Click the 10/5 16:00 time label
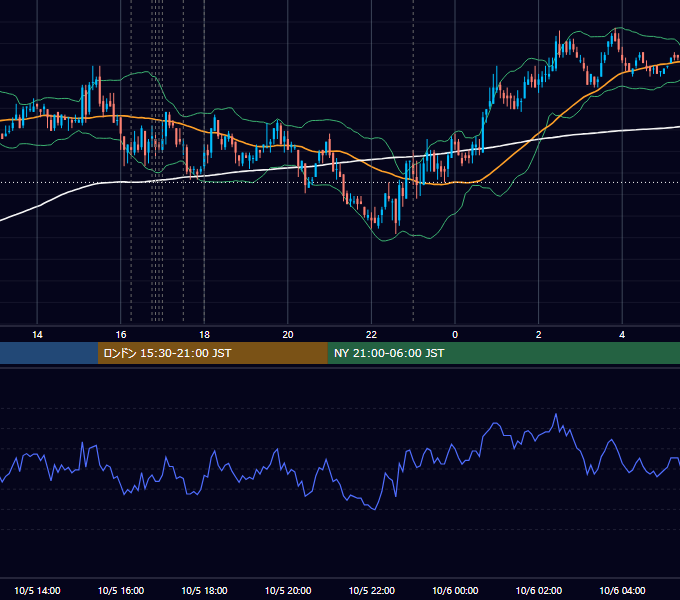This screenshot has height=600, width=680. (121, 590)
